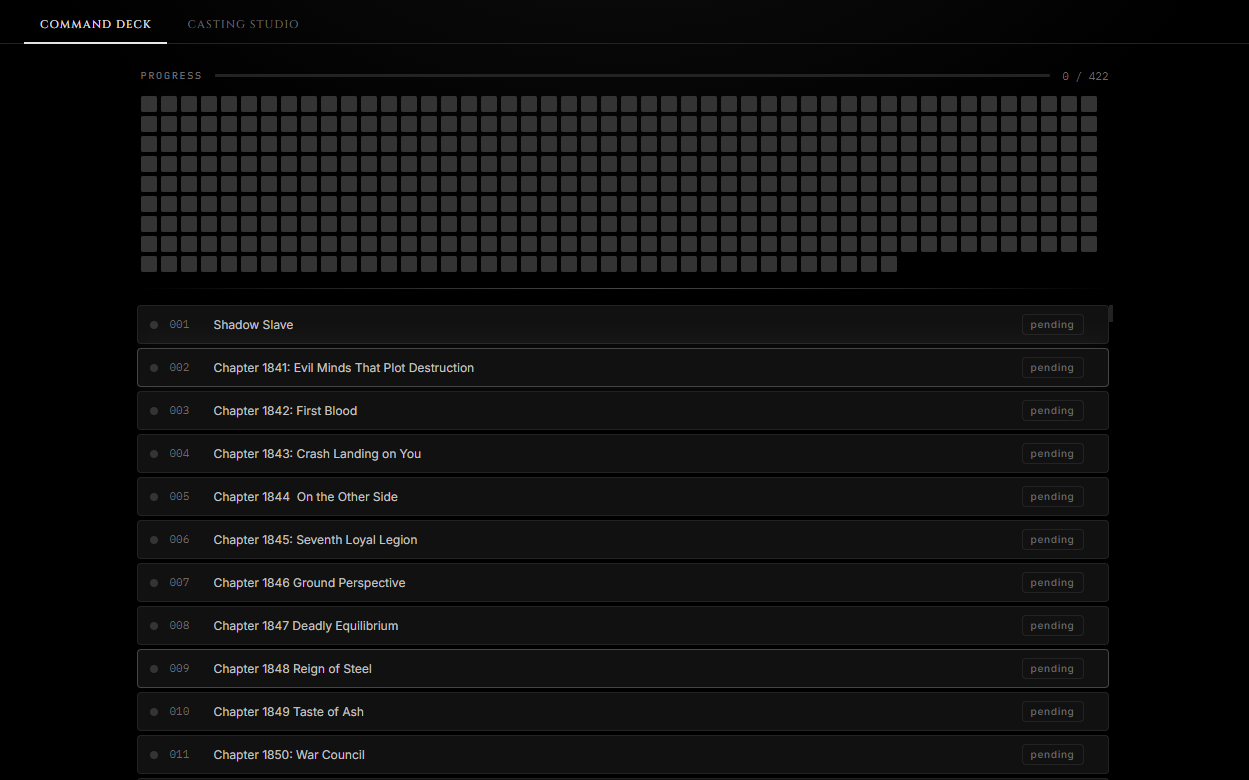Open Chapter 1847 Deadly Equilibrium
The width and height of the screenshot is (1249, 780).
(x=623, y=626)
